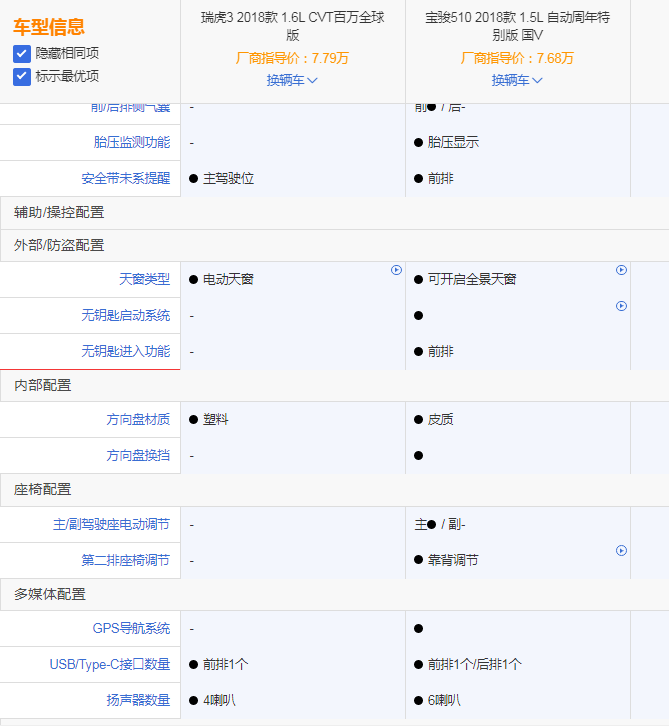The width and height of the screenshot is (669, 728).
Task: Open 换辆车 dropdown under 瑞虎3
Action: point(292,80)
